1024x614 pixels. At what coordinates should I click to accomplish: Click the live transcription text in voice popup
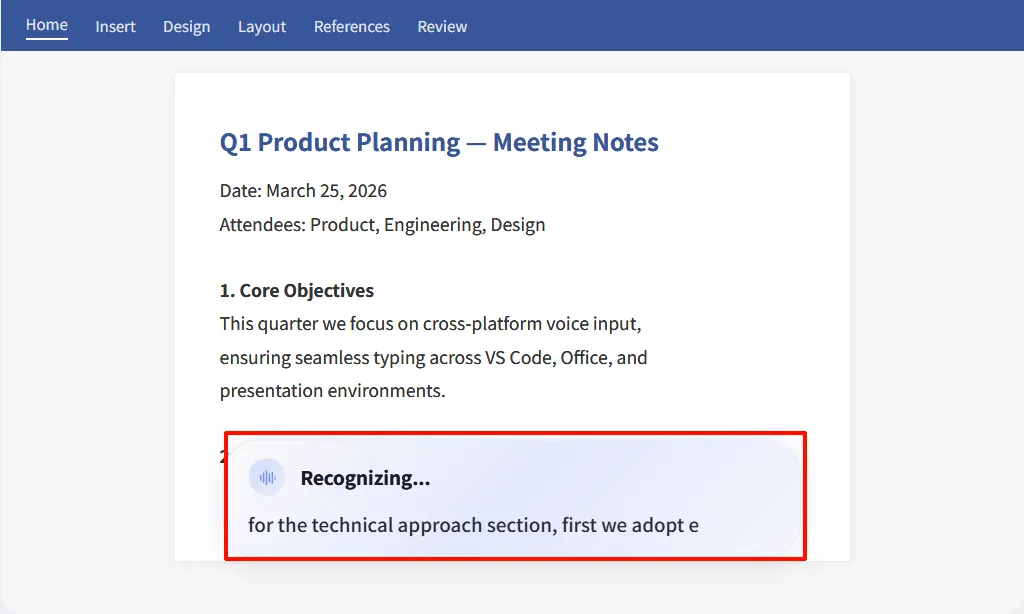coord(473,525)
